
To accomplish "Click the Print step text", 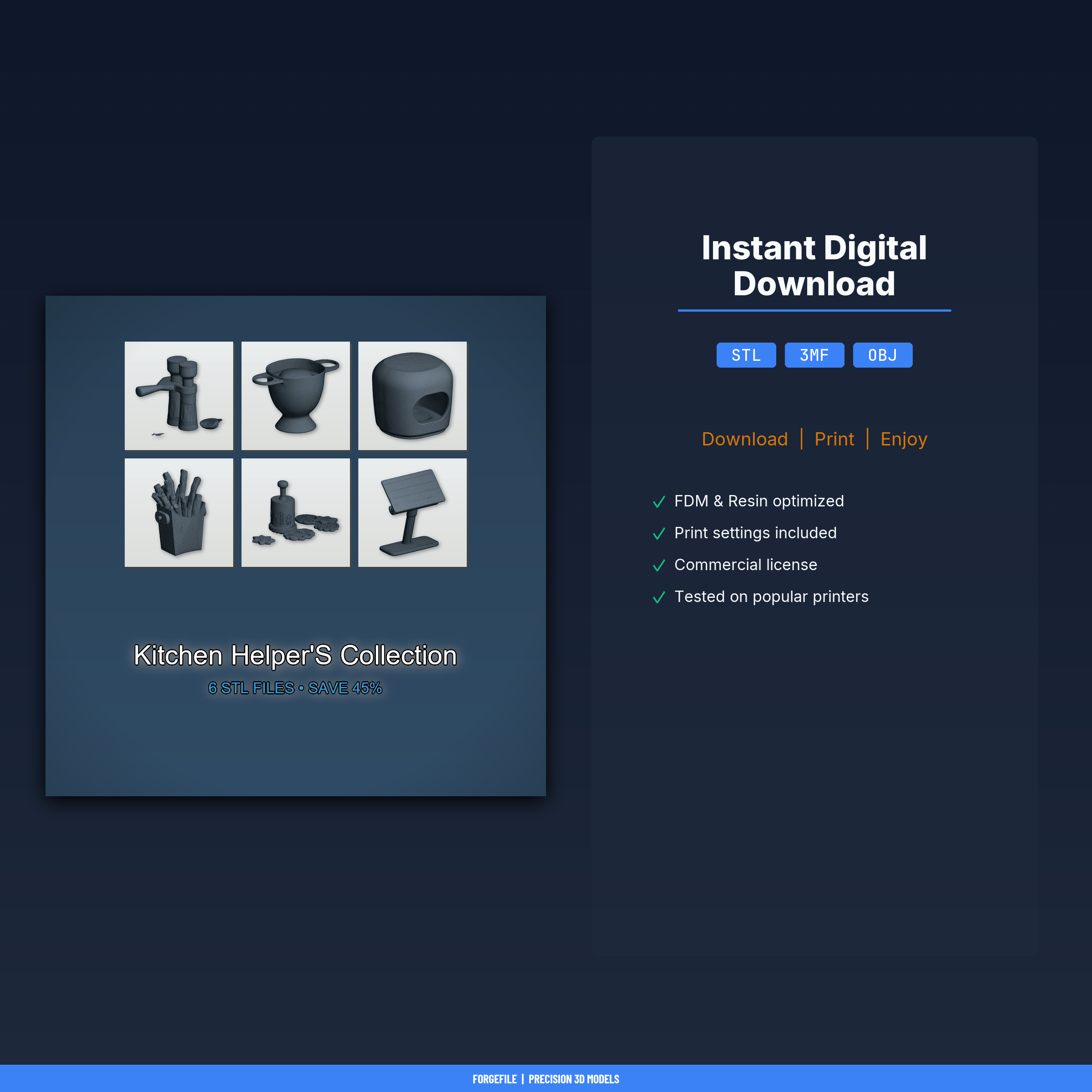I will click(x=834, y=439).
